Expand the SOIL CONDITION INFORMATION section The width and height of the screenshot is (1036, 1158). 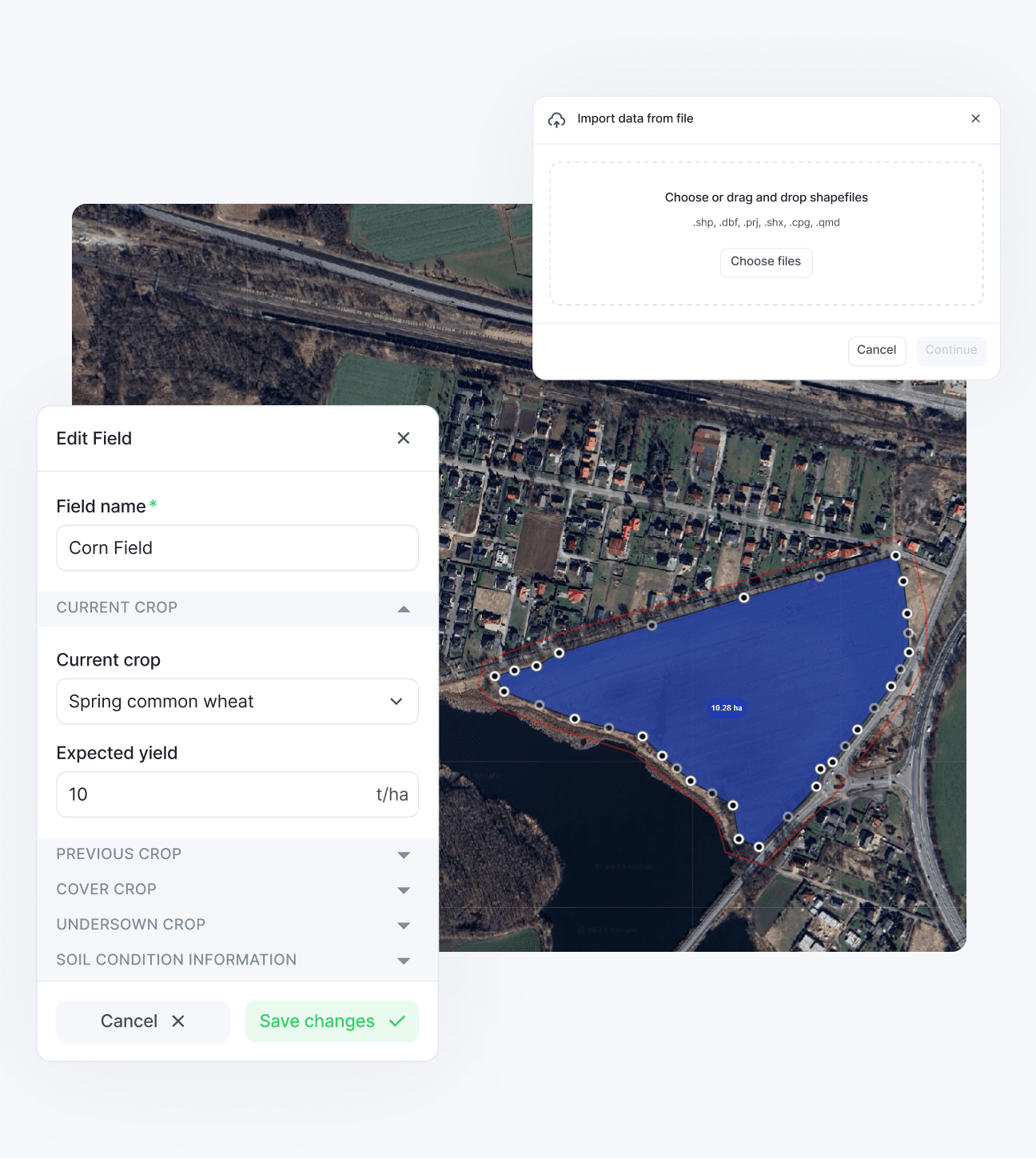(404, 960)
